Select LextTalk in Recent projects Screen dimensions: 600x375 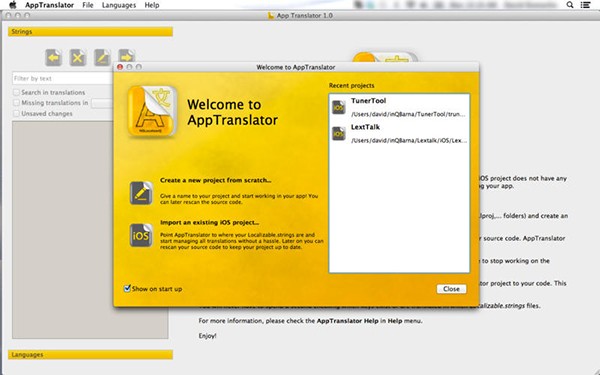pos(399,134)
